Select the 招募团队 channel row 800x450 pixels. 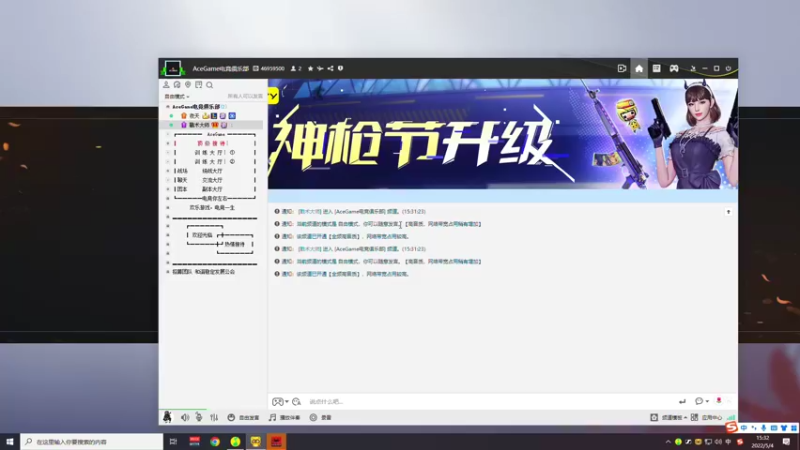click(x=204, y=272)
